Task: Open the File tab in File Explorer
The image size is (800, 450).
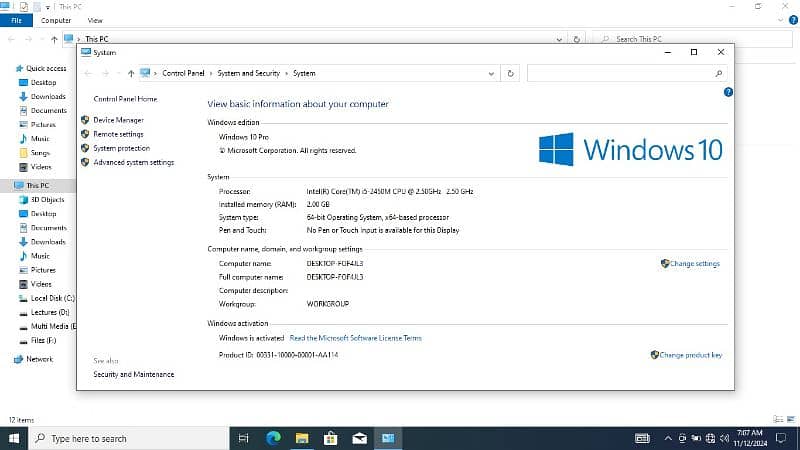Action: pos(16,20)
